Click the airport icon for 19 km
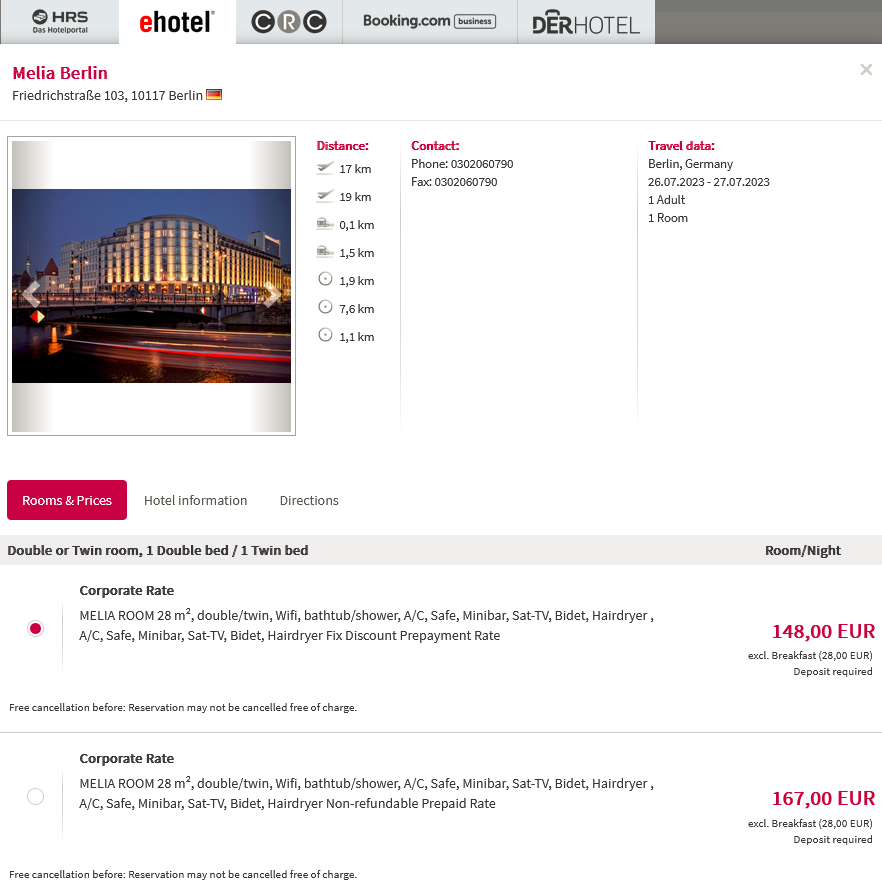This screenshot has height=882, width=882. pos(325,196)
